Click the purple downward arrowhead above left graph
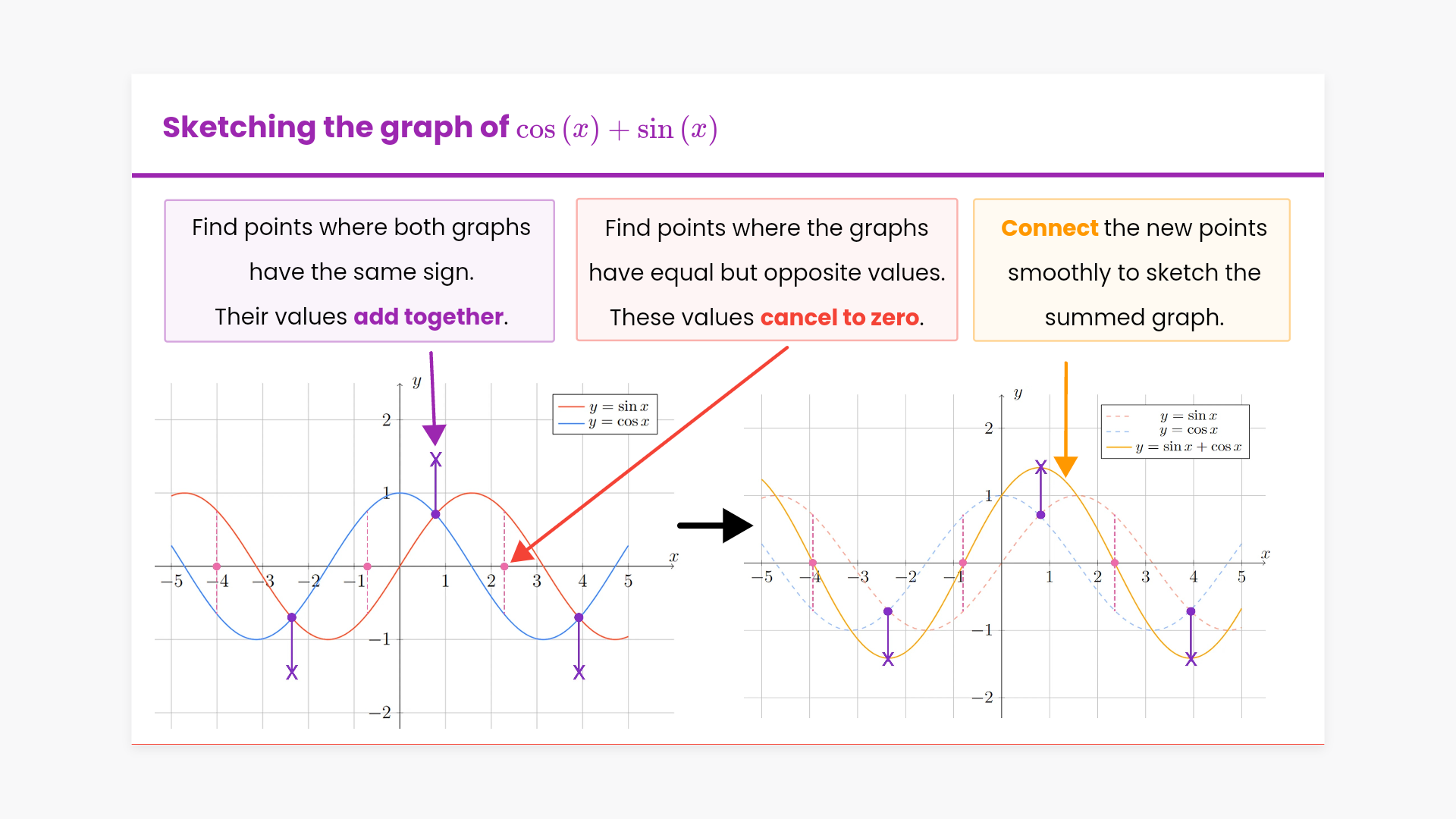1456x819 pixels. coord(435,434)
